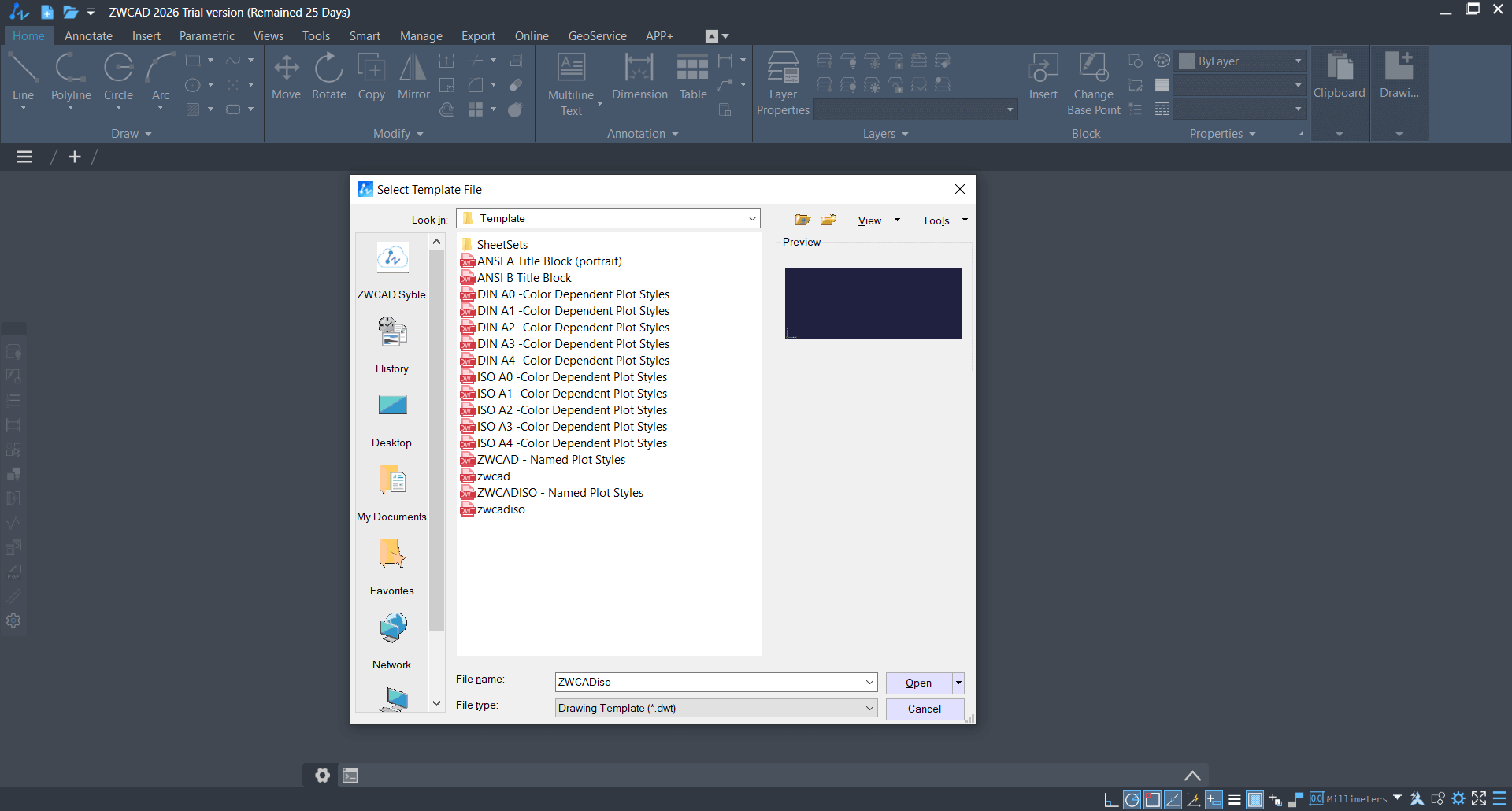
Task: Open the hamburger menu below the ribbon
Action: [x=24, y=157]
